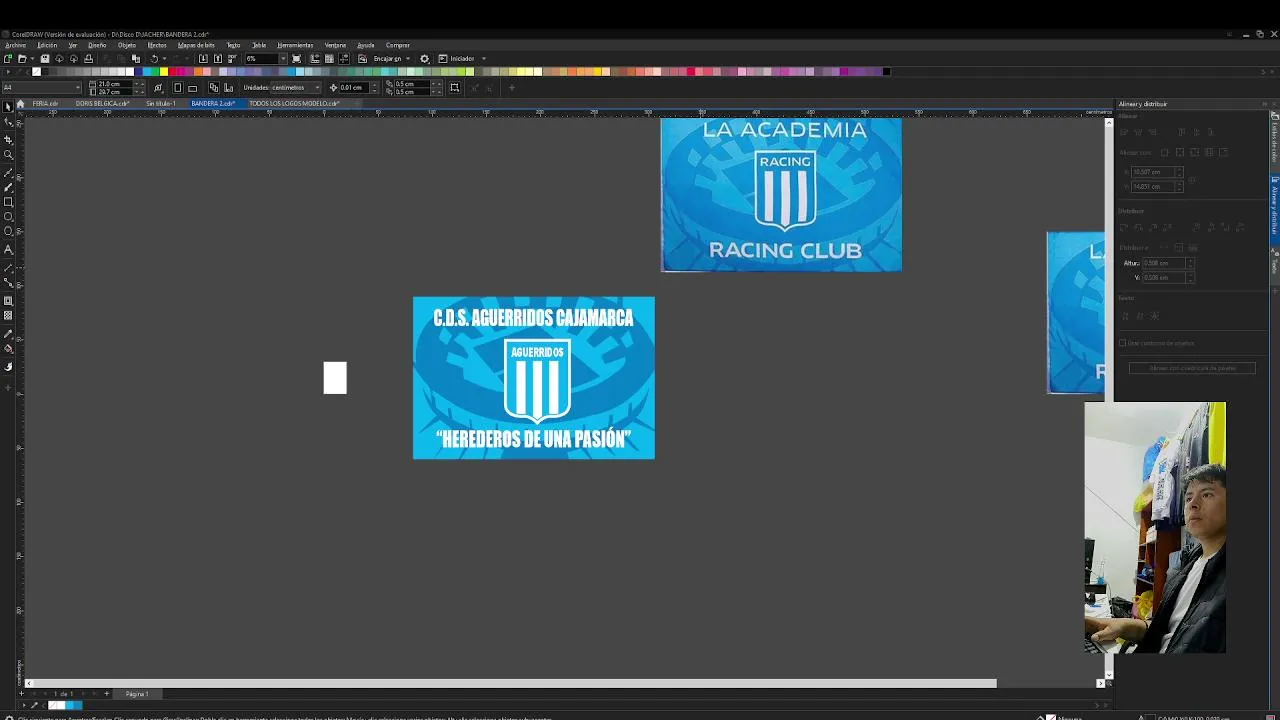
Task: Click the 'Página 1' page tab
Action: click(137, 694)
